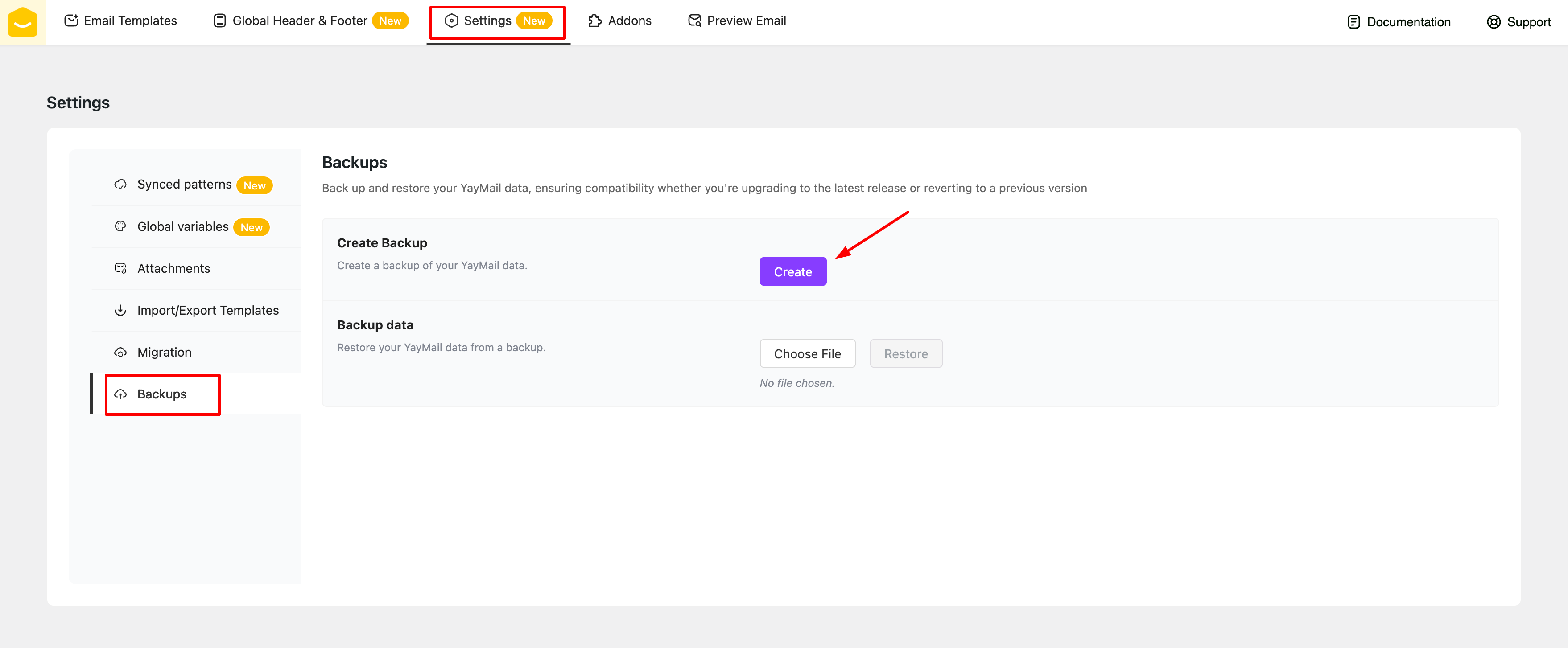Image resolution: width=1568 pixels, height=648 pixels.
Task: Go to the Email Templates tab
Action: [130, 21]
